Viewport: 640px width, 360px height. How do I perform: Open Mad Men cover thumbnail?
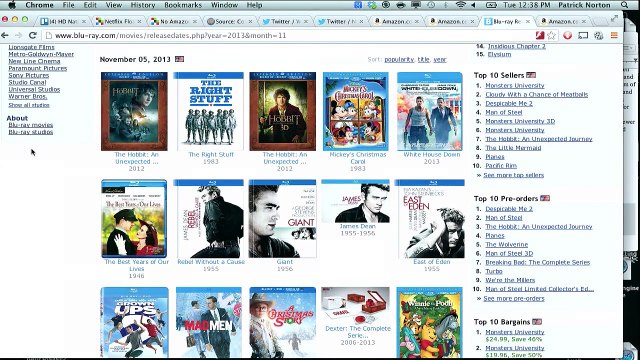pos(209,322)
